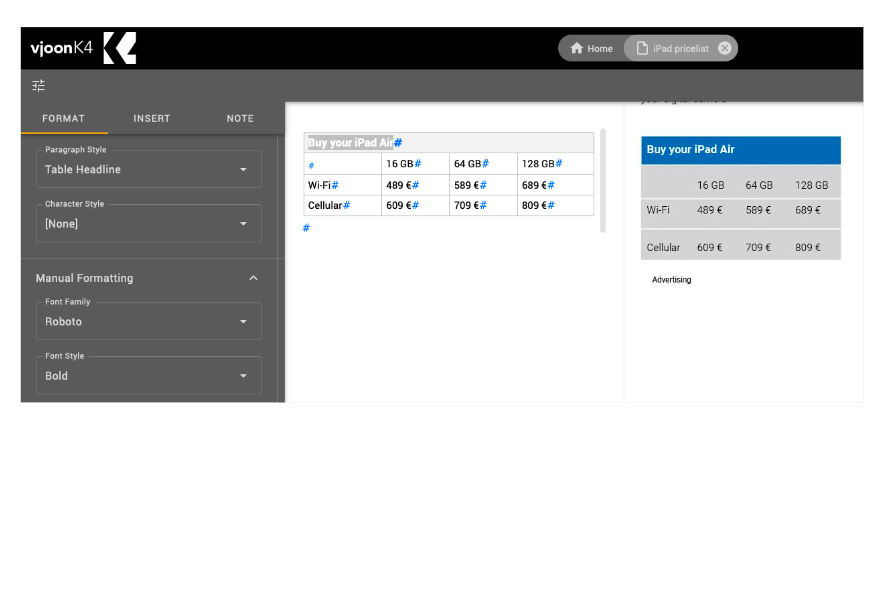This screenshot has width=886, height=591.
Task: Select the FORMAT panel tab
Action: point(64,119)
